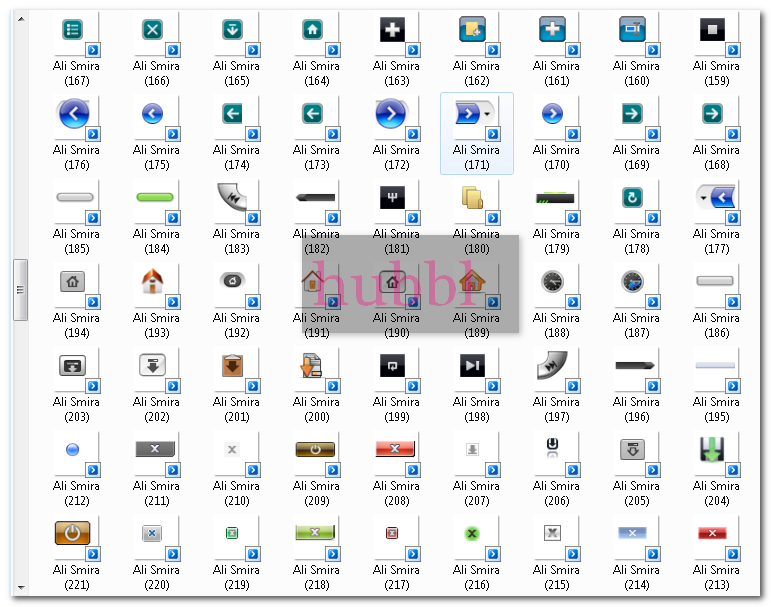Select the Ali Smira (169) teal right arrow
Image resolution: width=771 pixels, height=607 pixels.
(x=632, y=114)
